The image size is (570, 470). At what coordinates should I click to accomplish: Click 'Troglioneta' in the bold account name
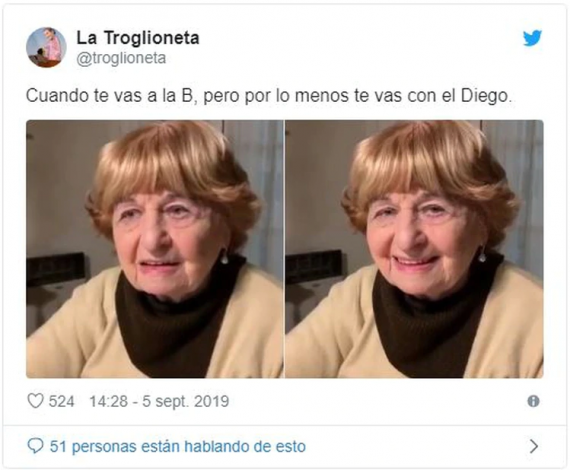(x=152, y=38)
